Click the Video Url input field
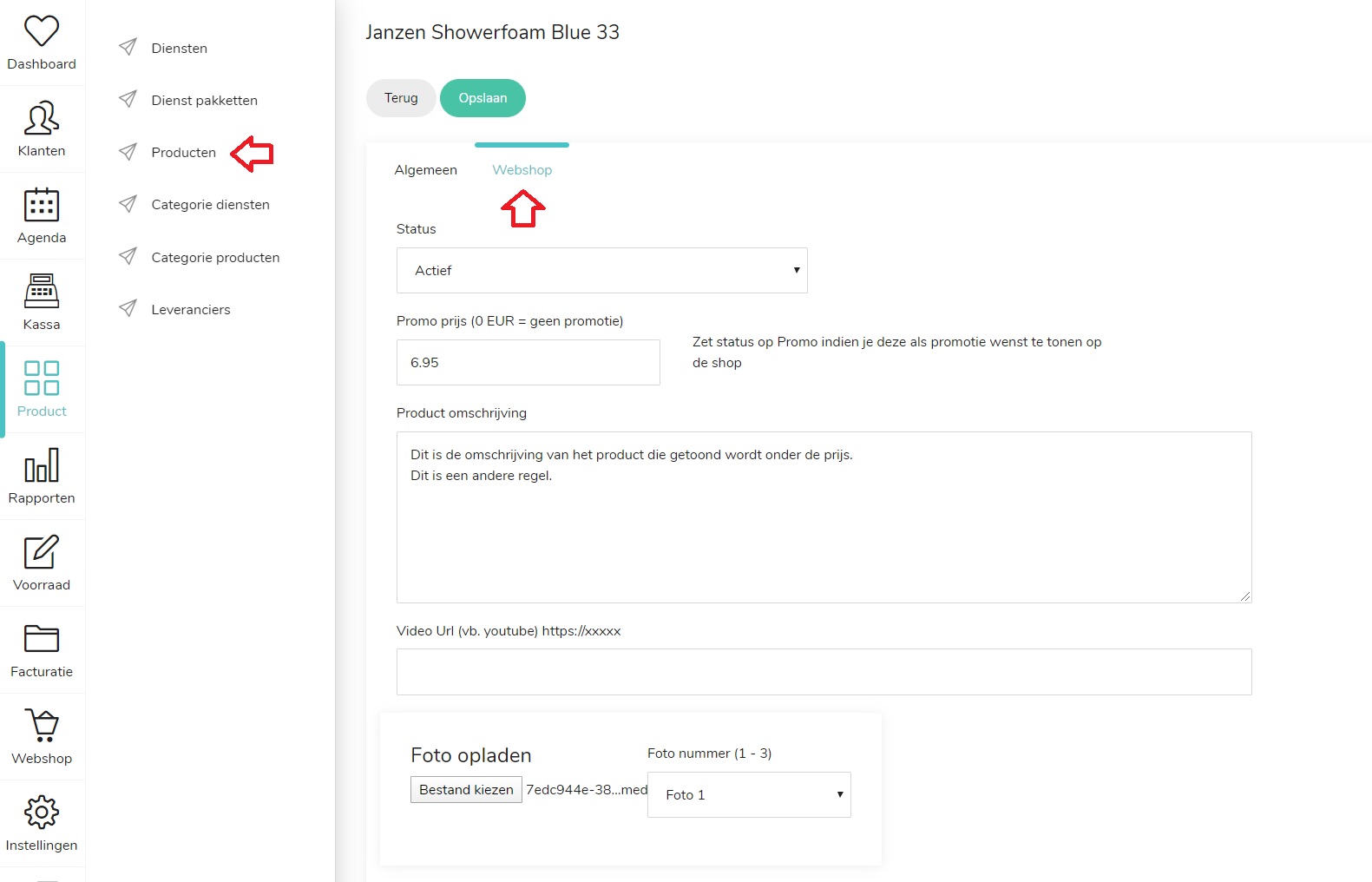 [824, 672]
